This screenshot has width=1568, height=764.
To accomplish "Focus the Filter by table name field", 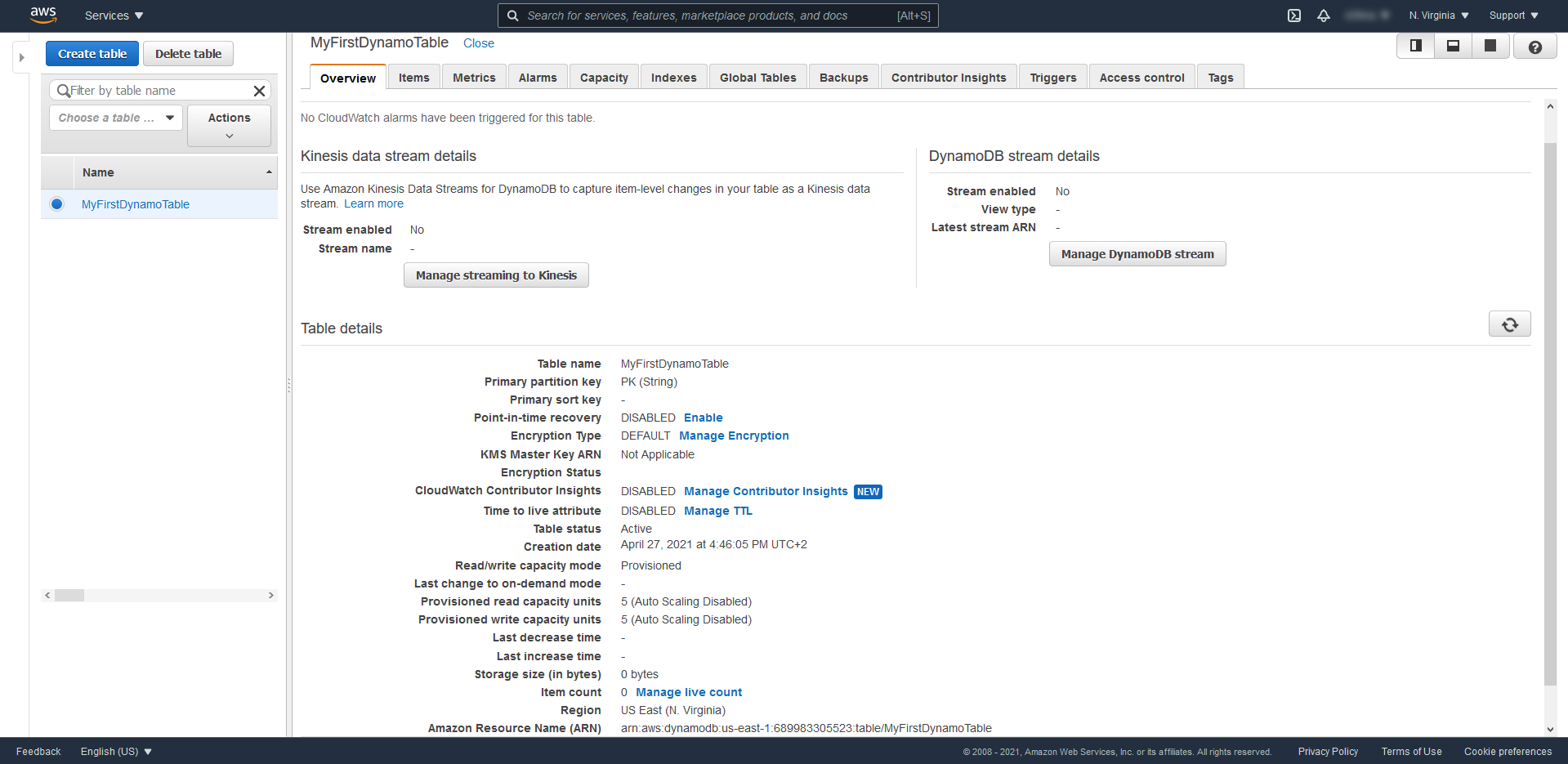I will click(x=160, y=91).
